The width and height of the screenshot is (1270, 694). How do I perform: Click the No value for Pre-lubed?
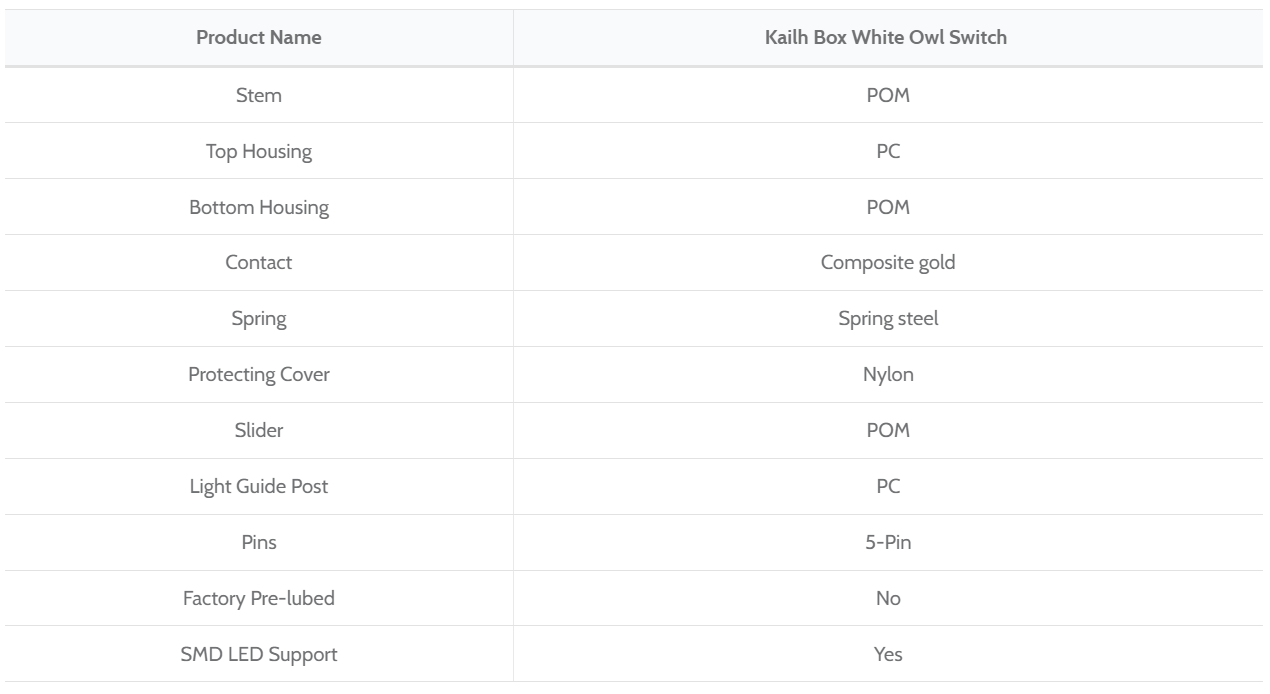(887, 599)
